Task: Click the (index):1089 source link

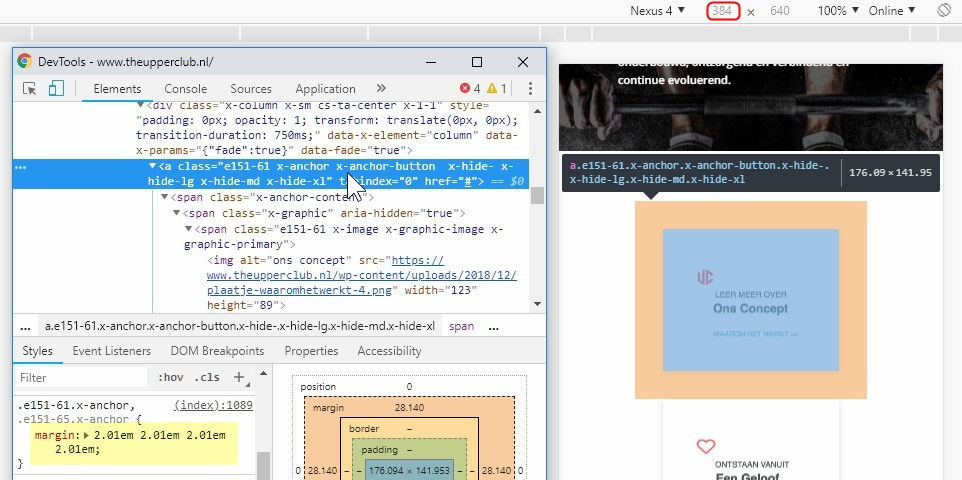Action: 214,405
